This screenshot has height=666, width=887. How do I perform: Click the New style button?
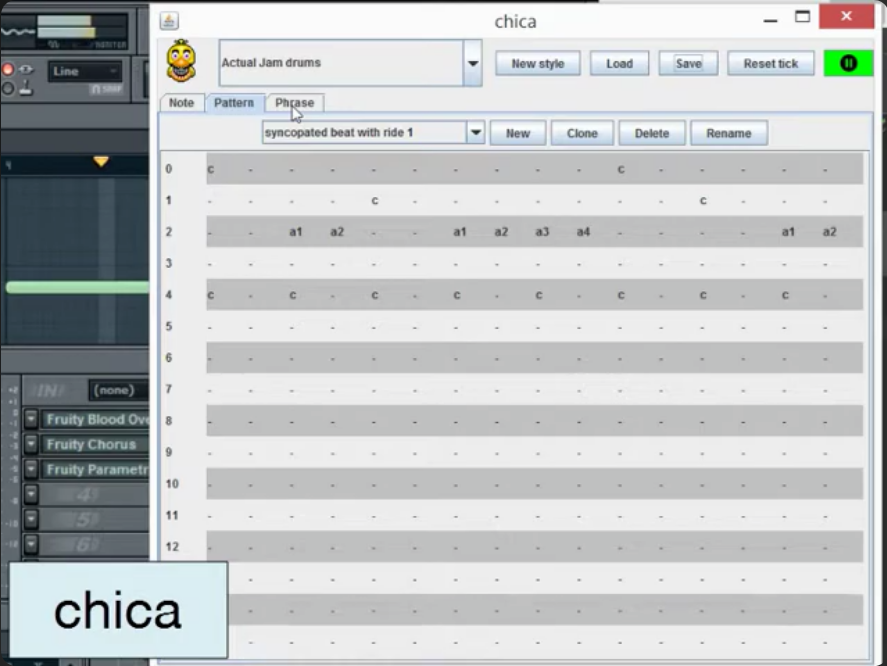[x=538, y=63]
